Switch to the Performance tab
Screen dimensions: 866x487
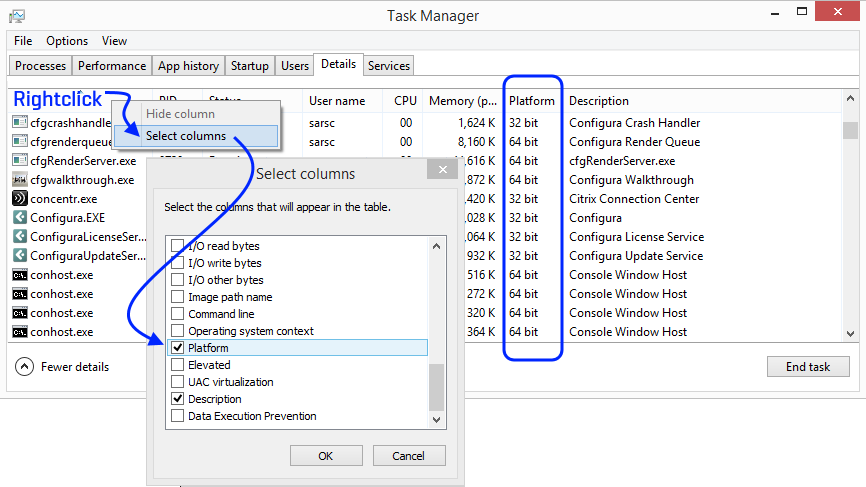pos(112,66)
